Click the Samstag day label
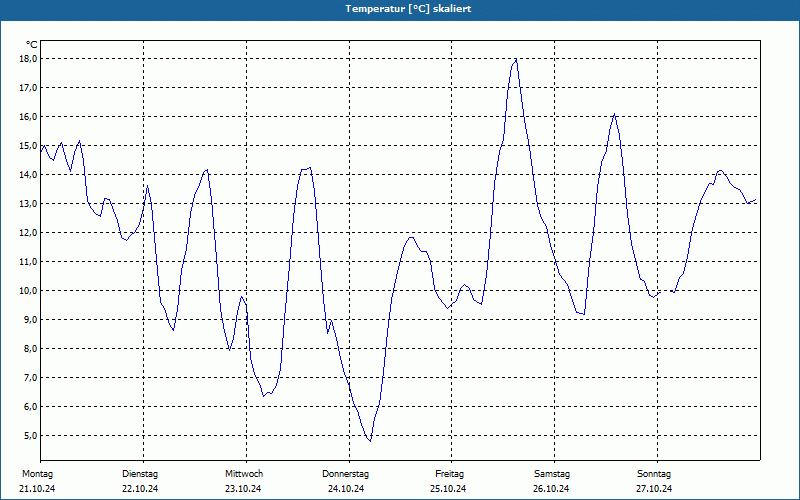This screenshot has width=800, height=500. pos(552,474)
